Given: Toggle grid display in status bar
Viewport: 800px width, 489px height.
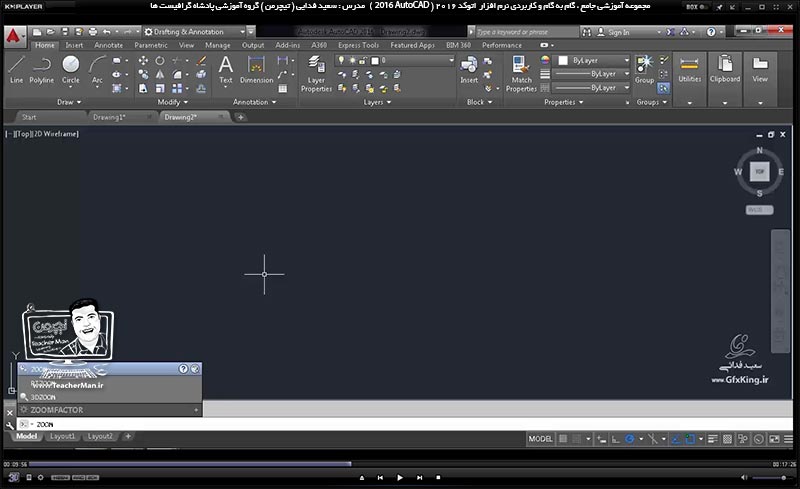Looking at the screenshot, I should [563, 438].
